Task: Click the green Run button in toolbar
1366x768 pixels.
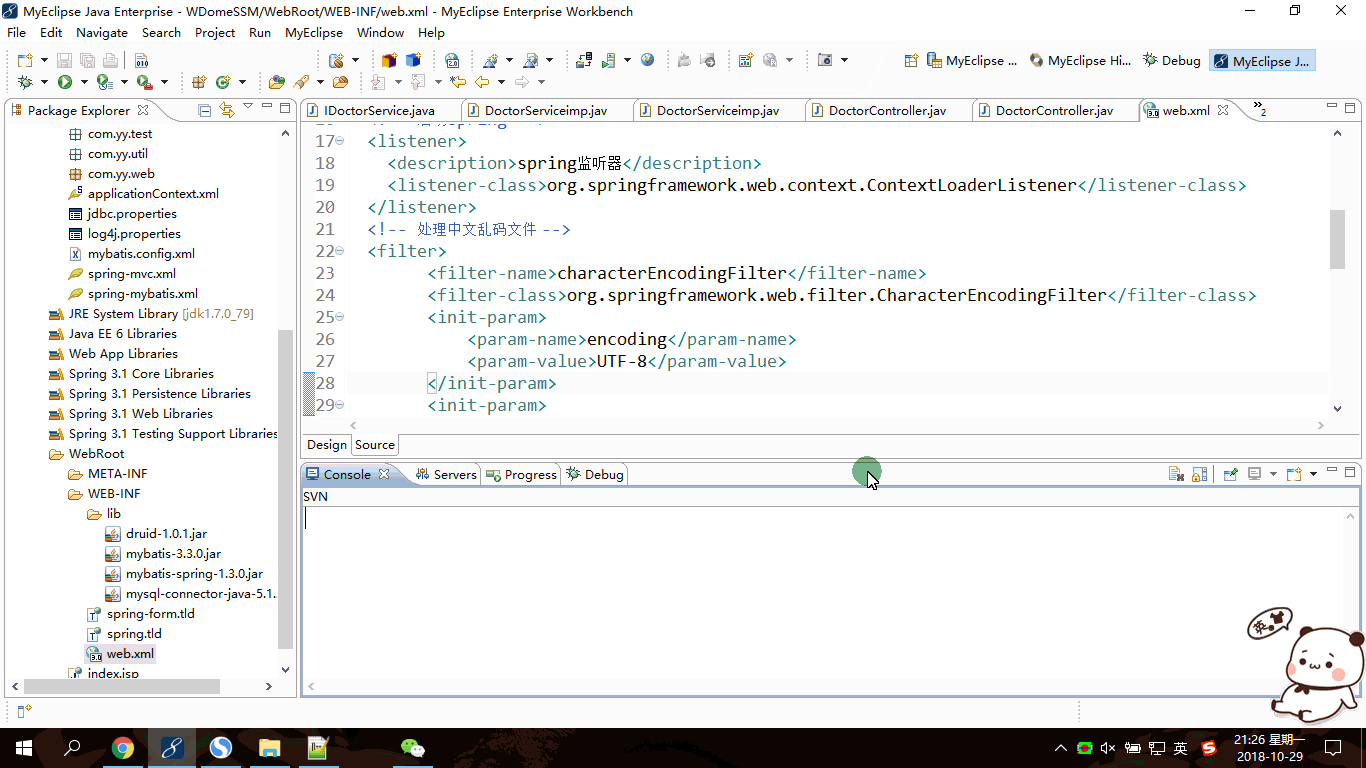Action: [65, 82]
